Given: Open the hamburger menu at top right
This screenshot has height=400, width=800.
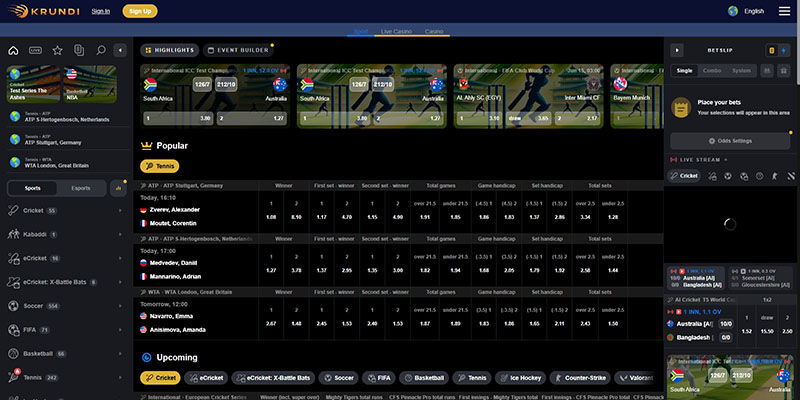Looking at the screenshot, I should [x=784, y=11].
